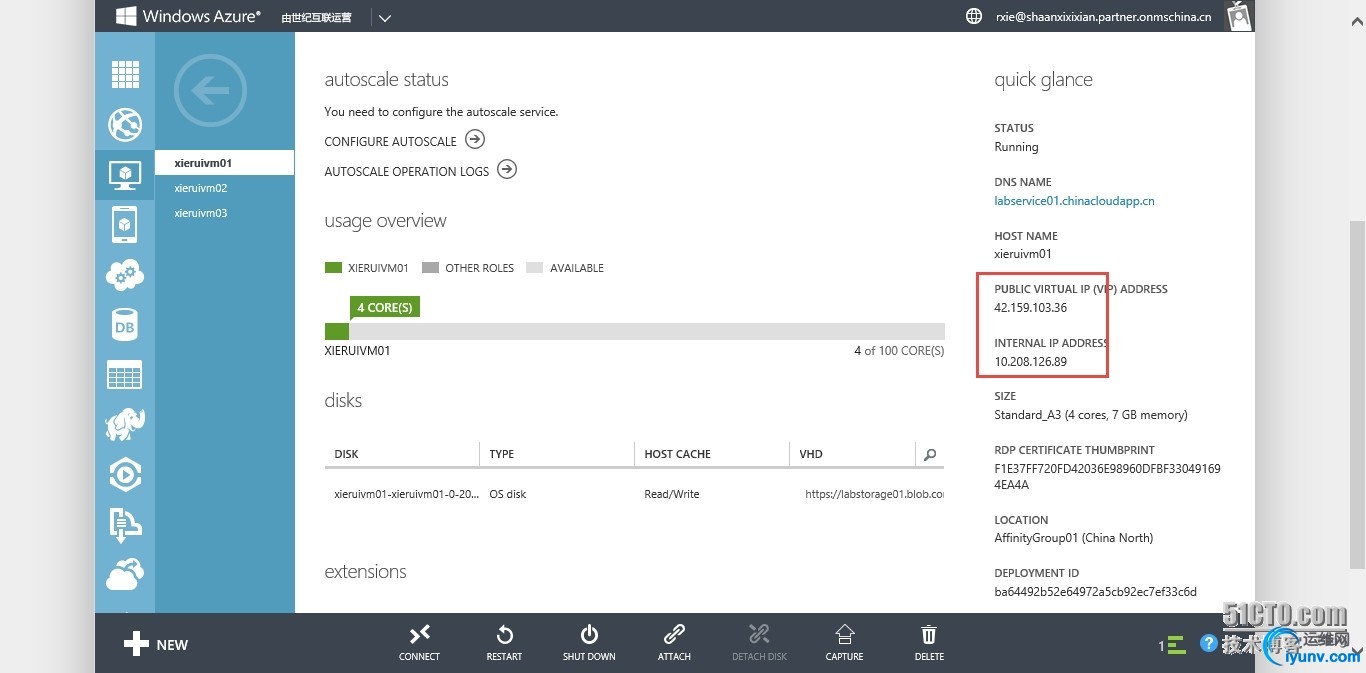Delete the virtual machine

929,642
